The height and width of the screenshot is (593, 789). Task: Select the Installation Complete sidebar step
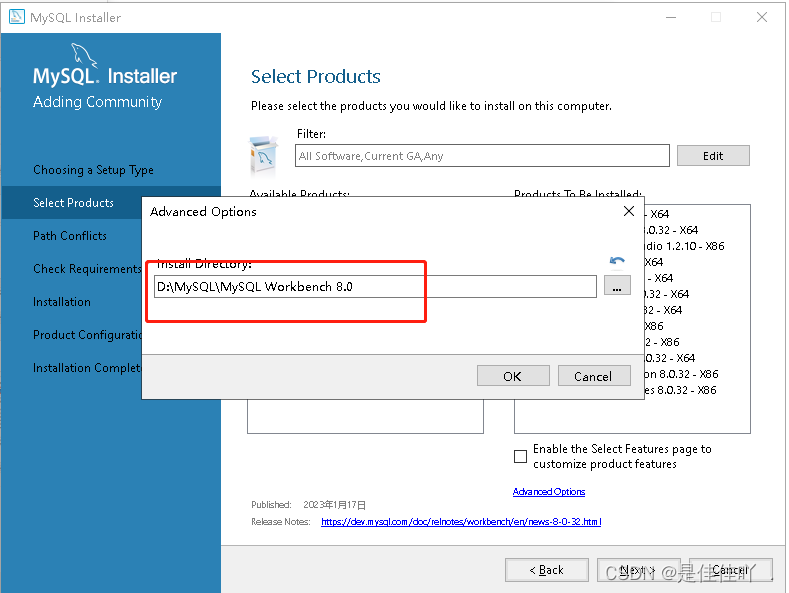[87, 368]
